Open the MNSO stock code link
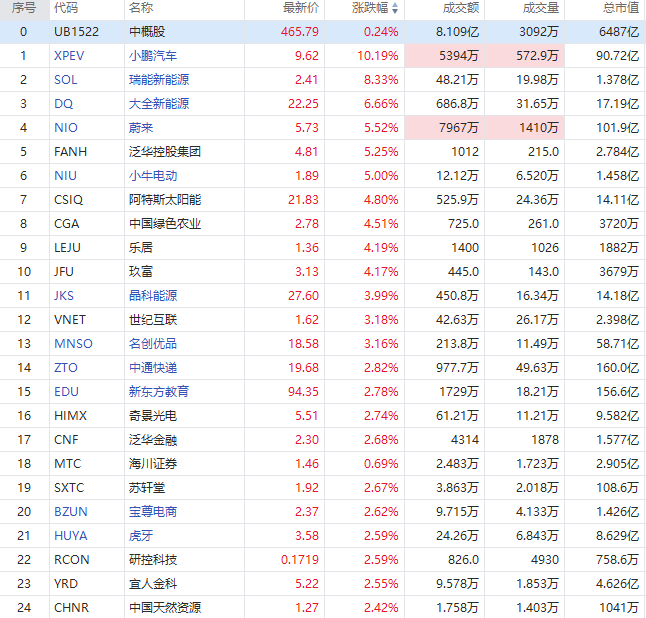 coord(73,344)
